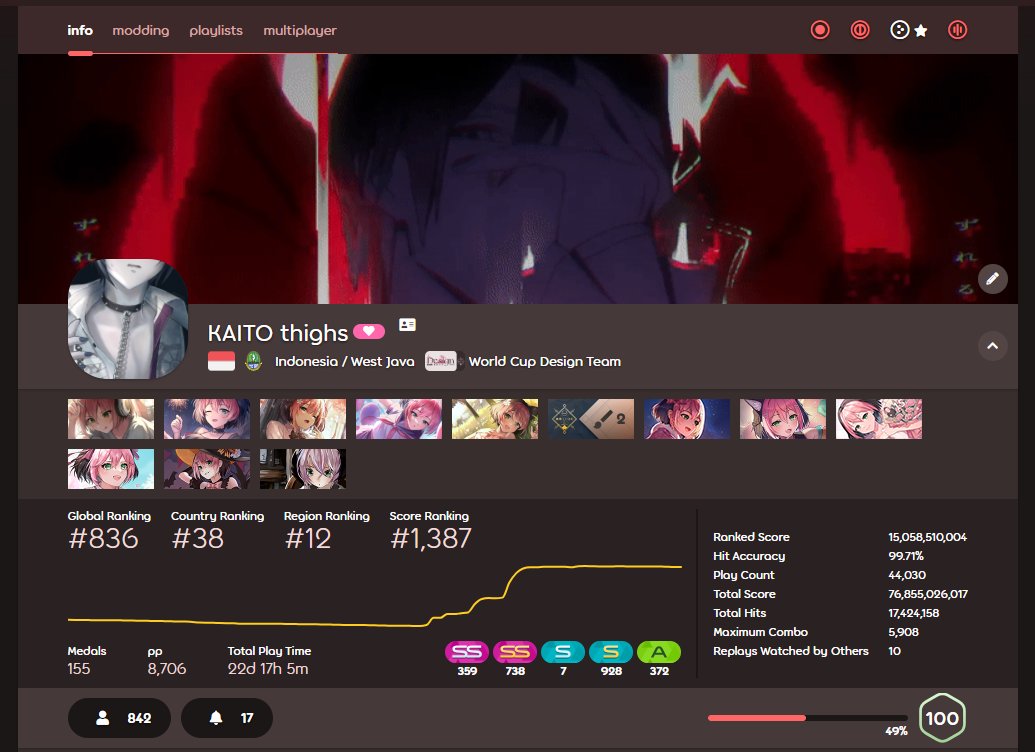Screen dimensions: 1035x752
Task: Switch to the osu! standard game mode icon
Action: [x=820, y=30]
